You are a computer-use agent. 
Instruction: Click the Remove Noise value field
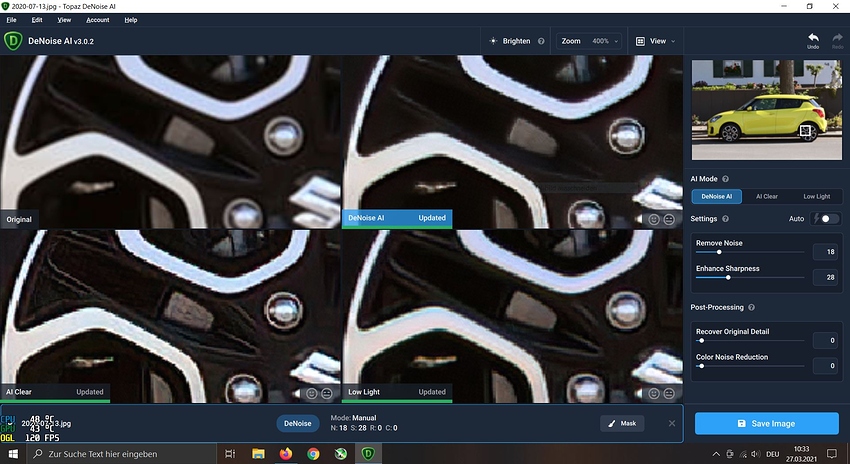[x=825, y=252]
